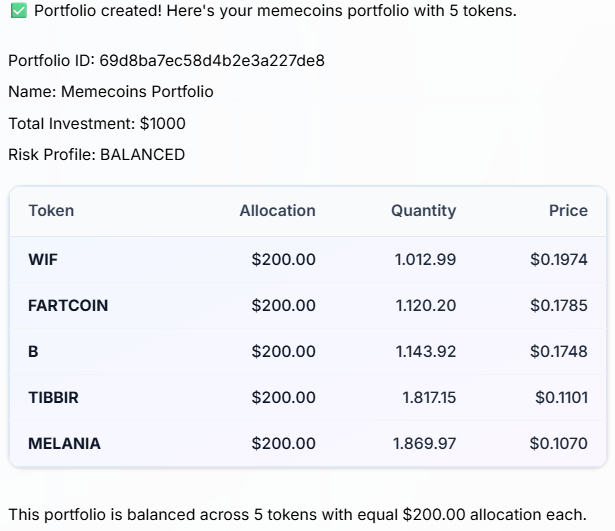615x531 pixels.
Task: Click the Allocation column header
Action: [278, 211]
